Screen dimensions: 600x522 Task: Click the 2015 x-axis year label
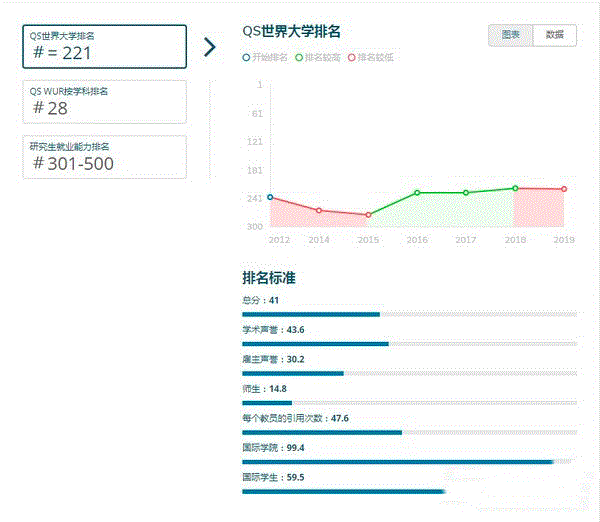[368, 240]
